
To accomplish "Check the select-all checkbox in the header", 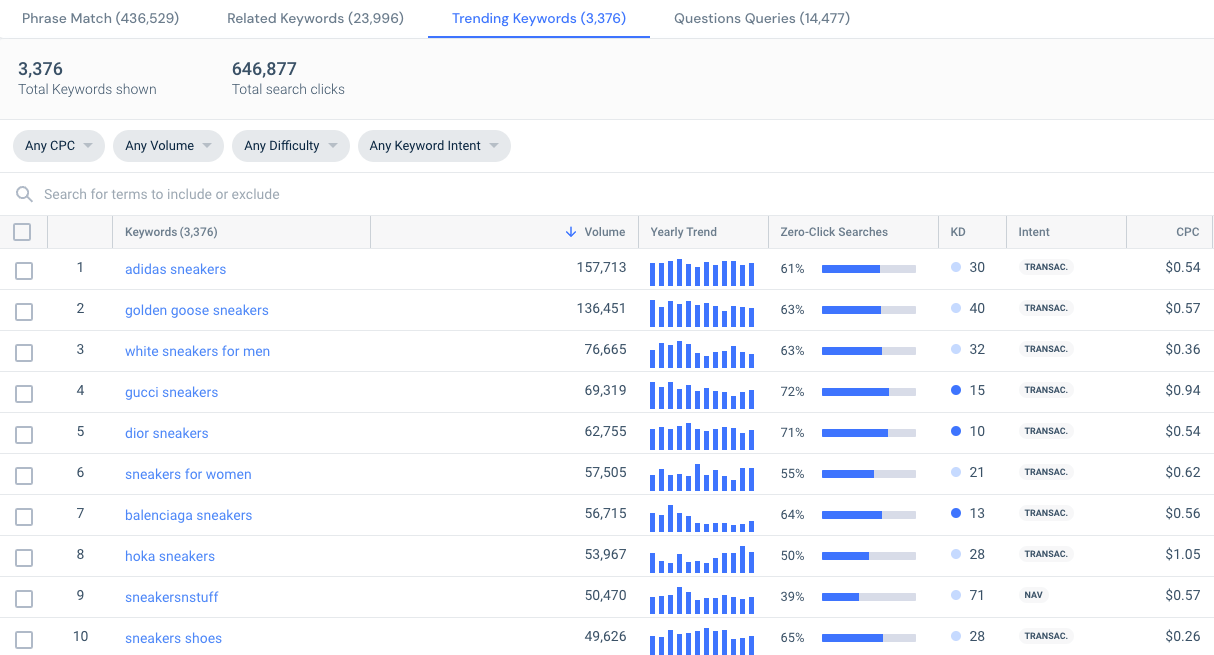I will click(x=22, y=231).
